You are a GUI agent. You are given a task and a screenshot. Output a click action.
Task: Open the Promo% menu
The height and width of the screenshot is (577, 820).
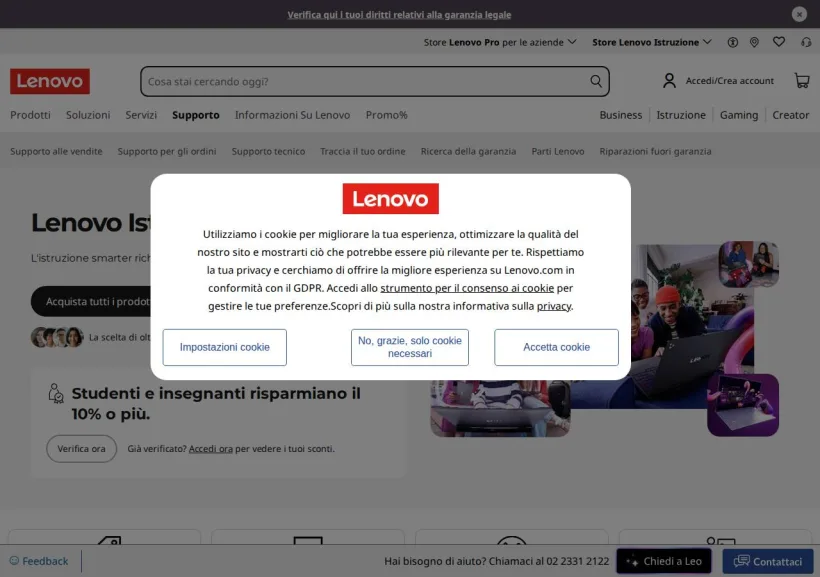click(x=386, y=115)
